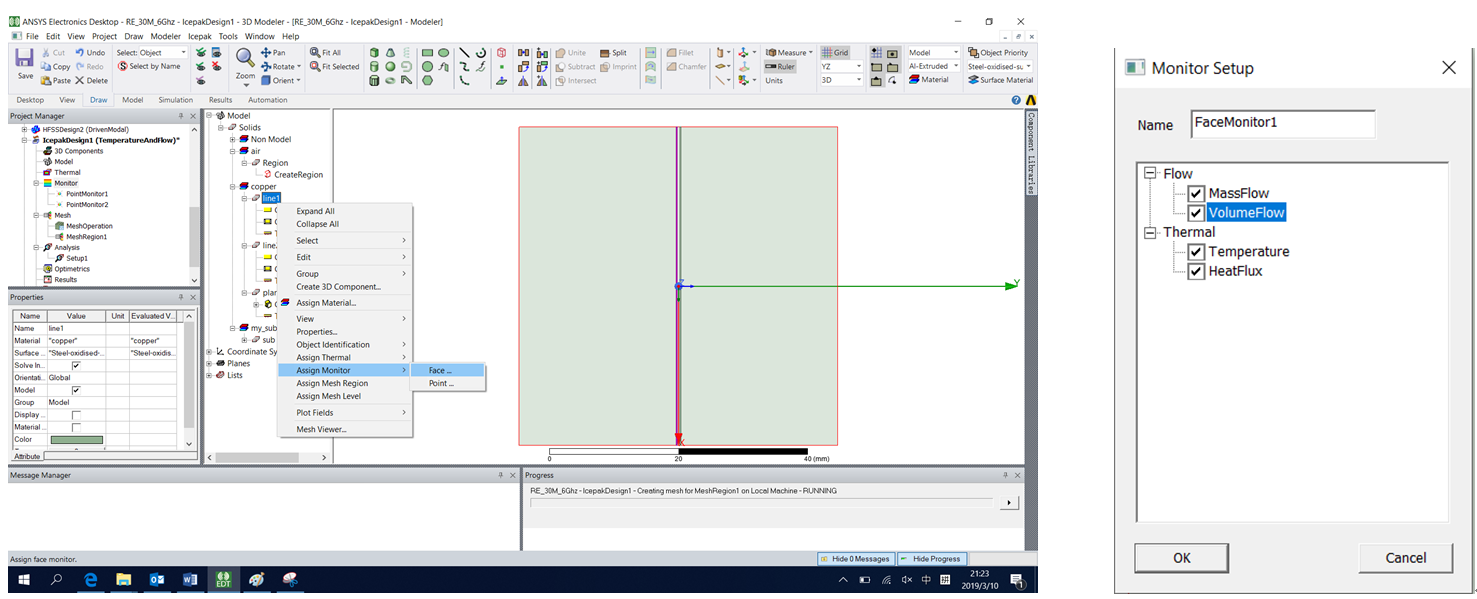Toggle the Solve Inside checkbox in Properties
1477x599 pixels.
click(76, 365)
